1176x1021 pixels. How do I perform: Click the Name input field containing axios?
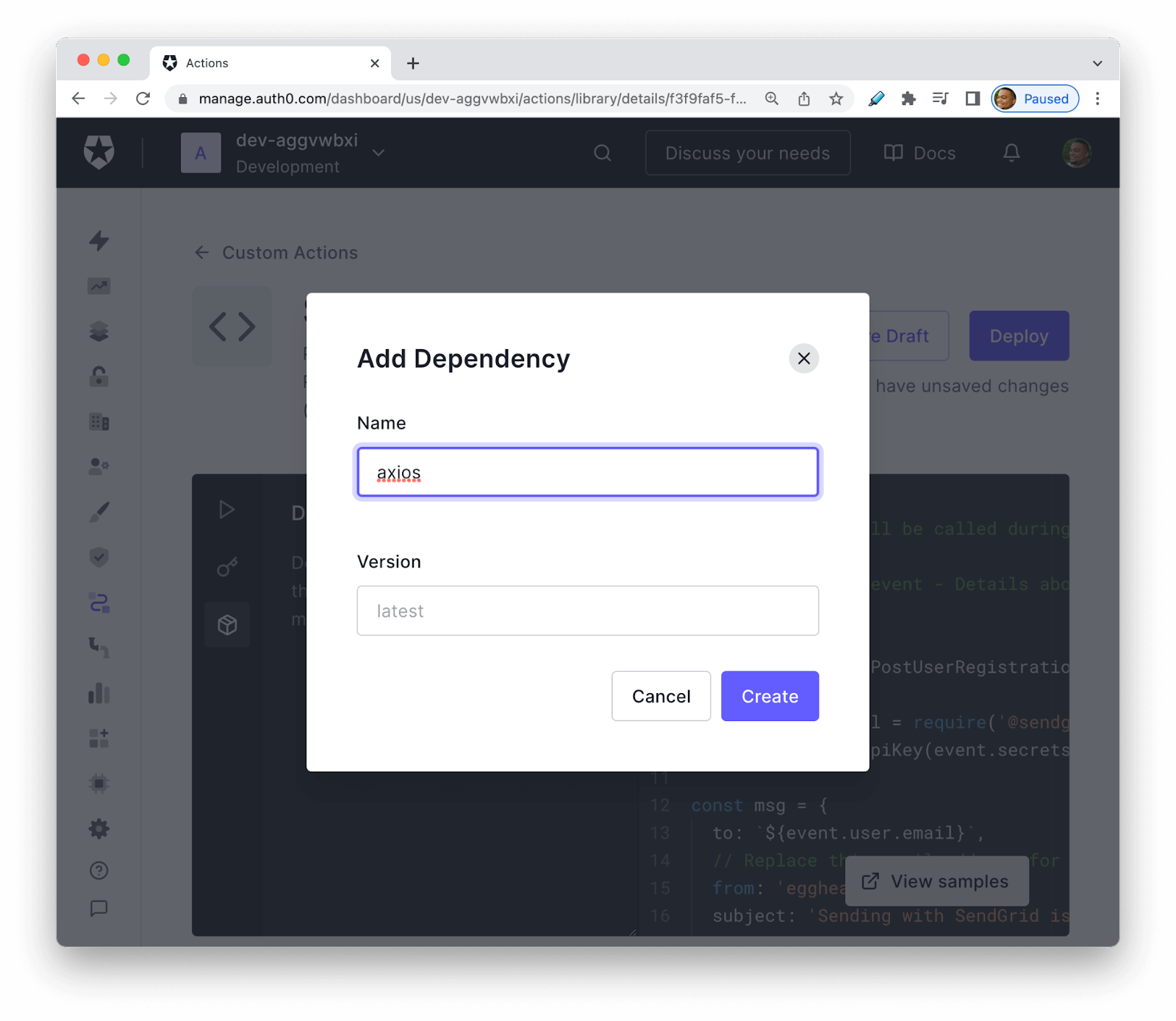[587, 472]
